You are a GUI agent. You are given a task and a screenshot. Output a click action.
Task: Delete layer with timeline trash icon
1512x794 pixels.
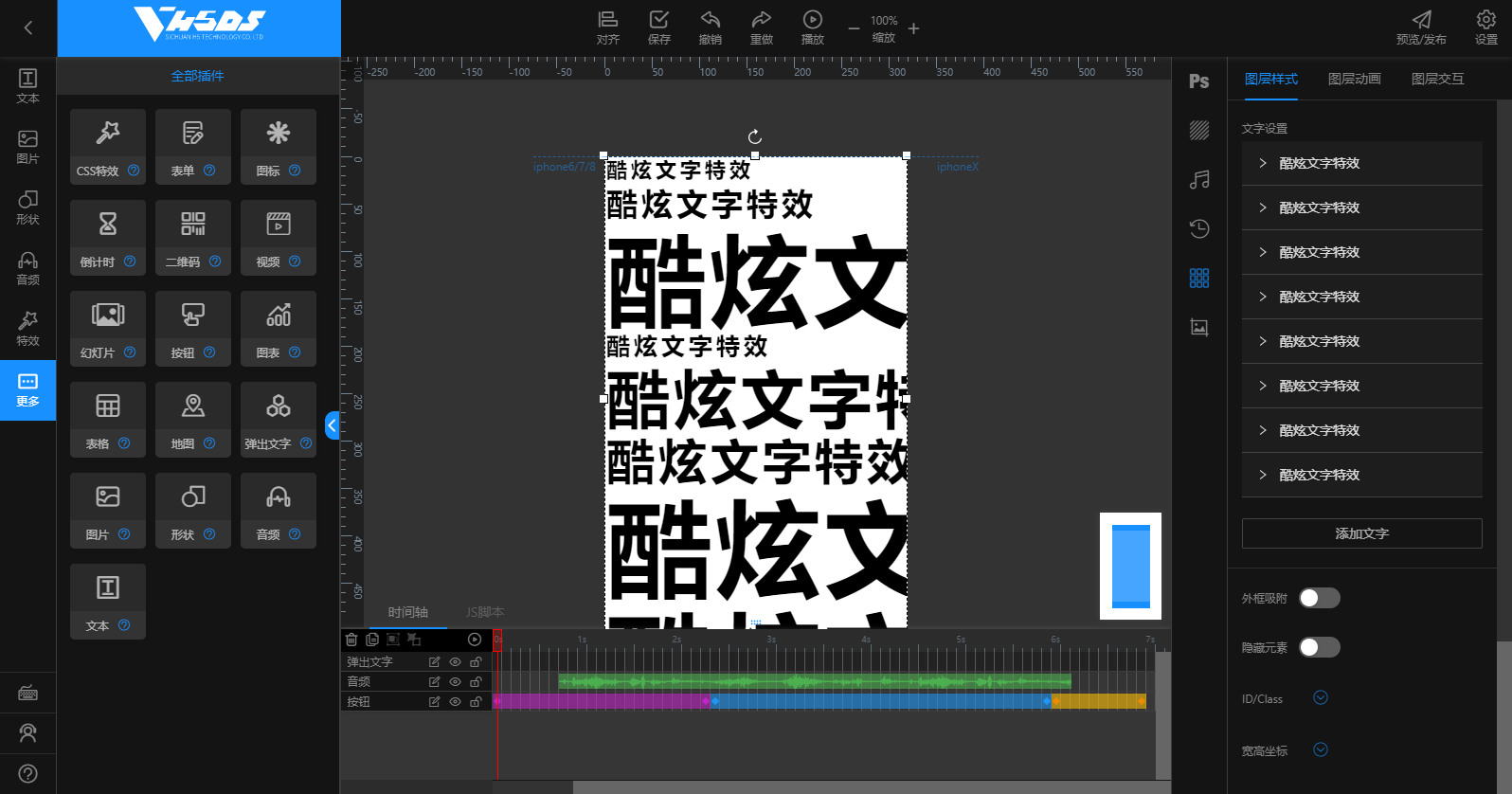[351, 640]
